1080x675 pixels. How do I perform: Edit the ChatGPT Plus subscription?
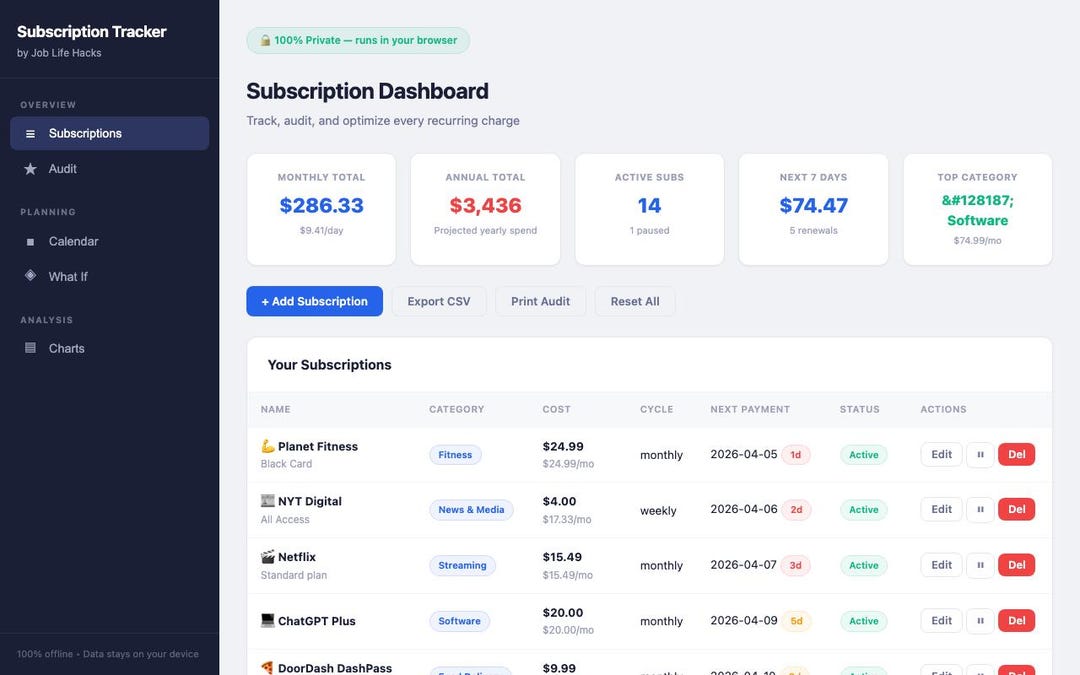[942, 621]
